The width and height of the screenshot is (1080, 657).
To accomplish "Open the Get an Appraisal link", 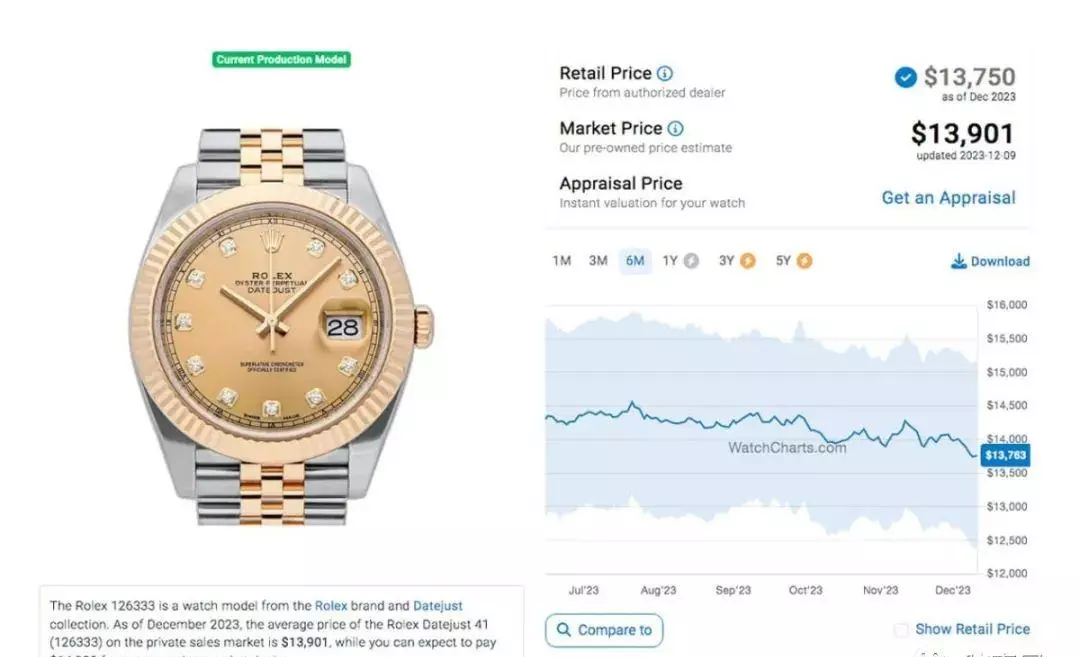I will pyautogui.click(x=948, y=198).
